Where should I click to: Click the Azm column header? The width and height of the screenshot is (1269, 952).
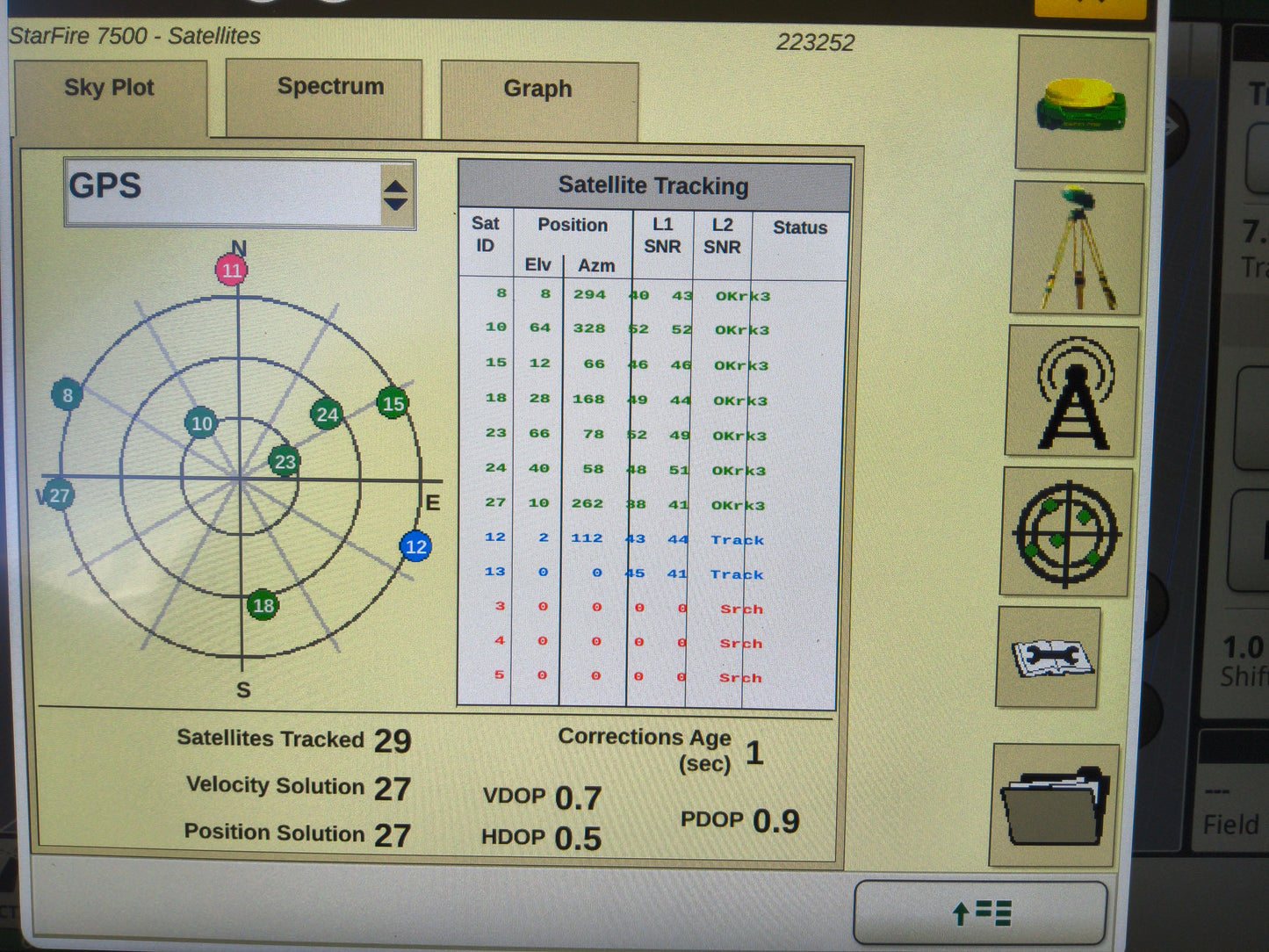tap(596, 266)
